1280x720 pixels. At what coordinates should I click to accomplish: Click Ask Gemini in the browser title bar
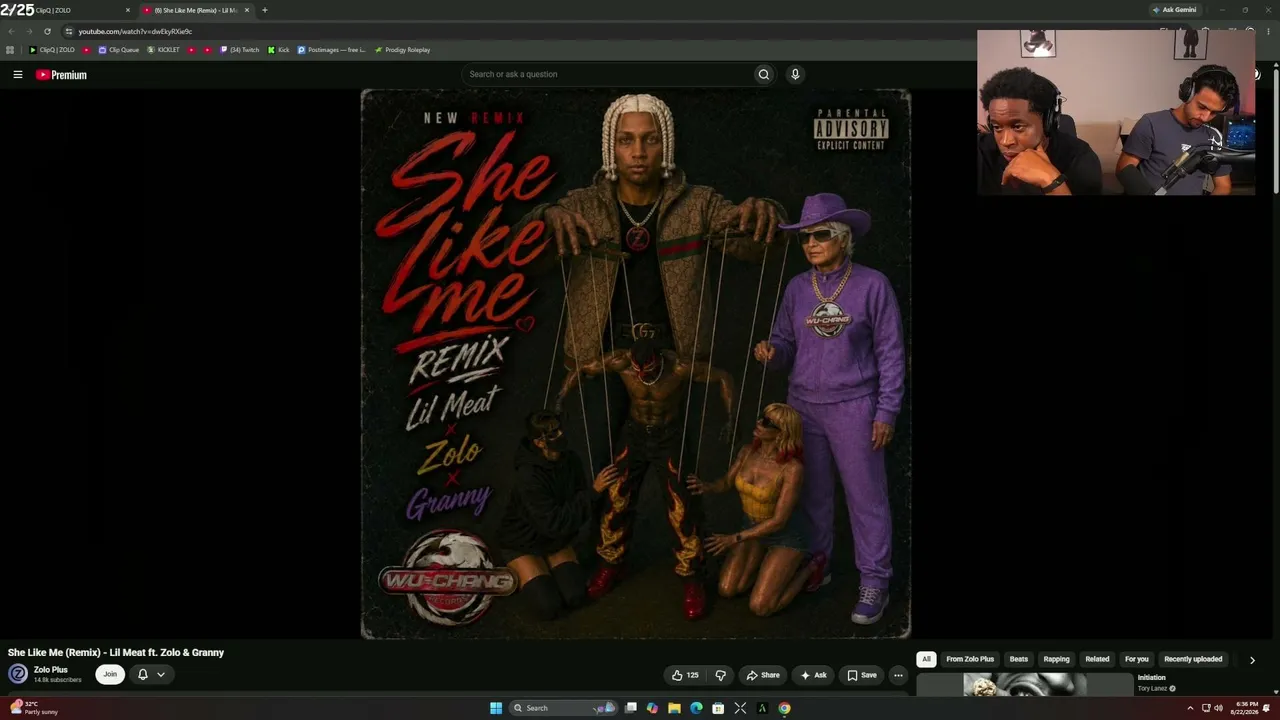click(1175, 10)
